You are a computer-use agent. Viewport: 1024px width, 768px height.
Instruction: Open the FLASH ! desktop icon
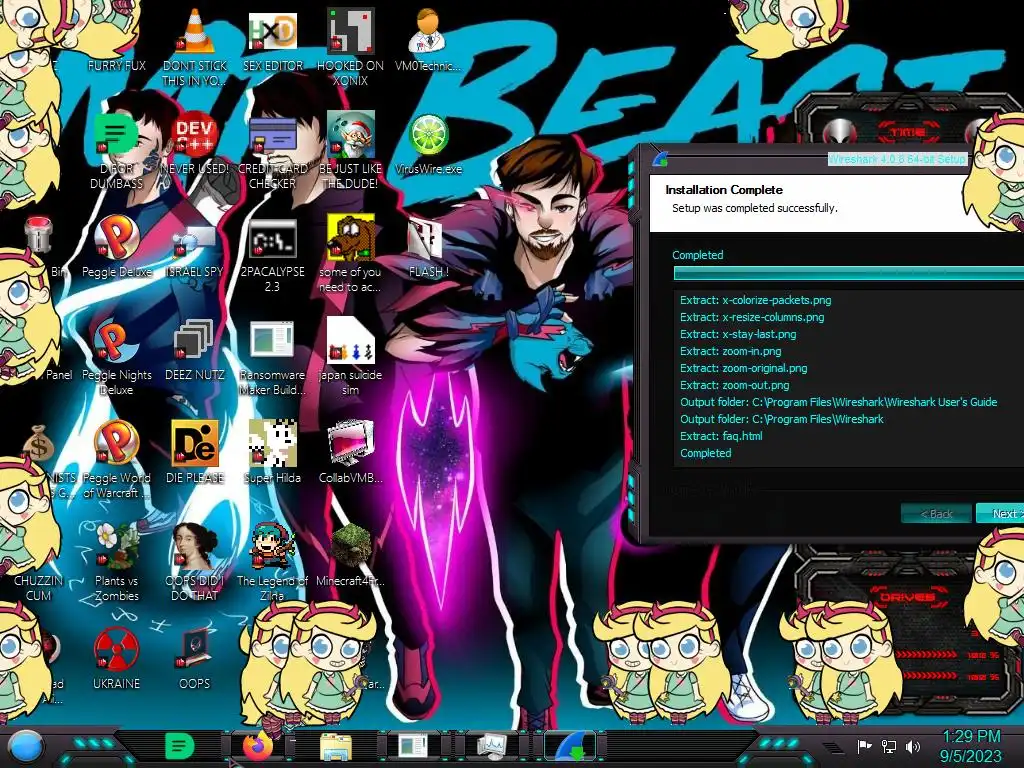[x=427, y=238]
